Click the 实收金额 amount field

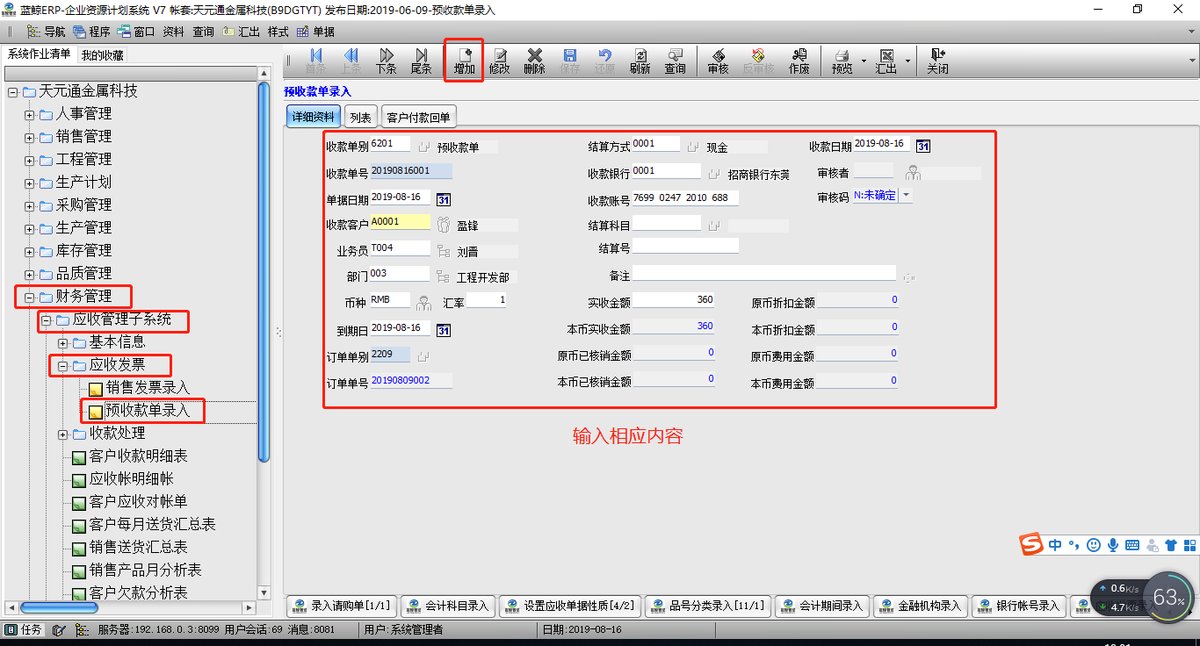(x=674, y=300)
